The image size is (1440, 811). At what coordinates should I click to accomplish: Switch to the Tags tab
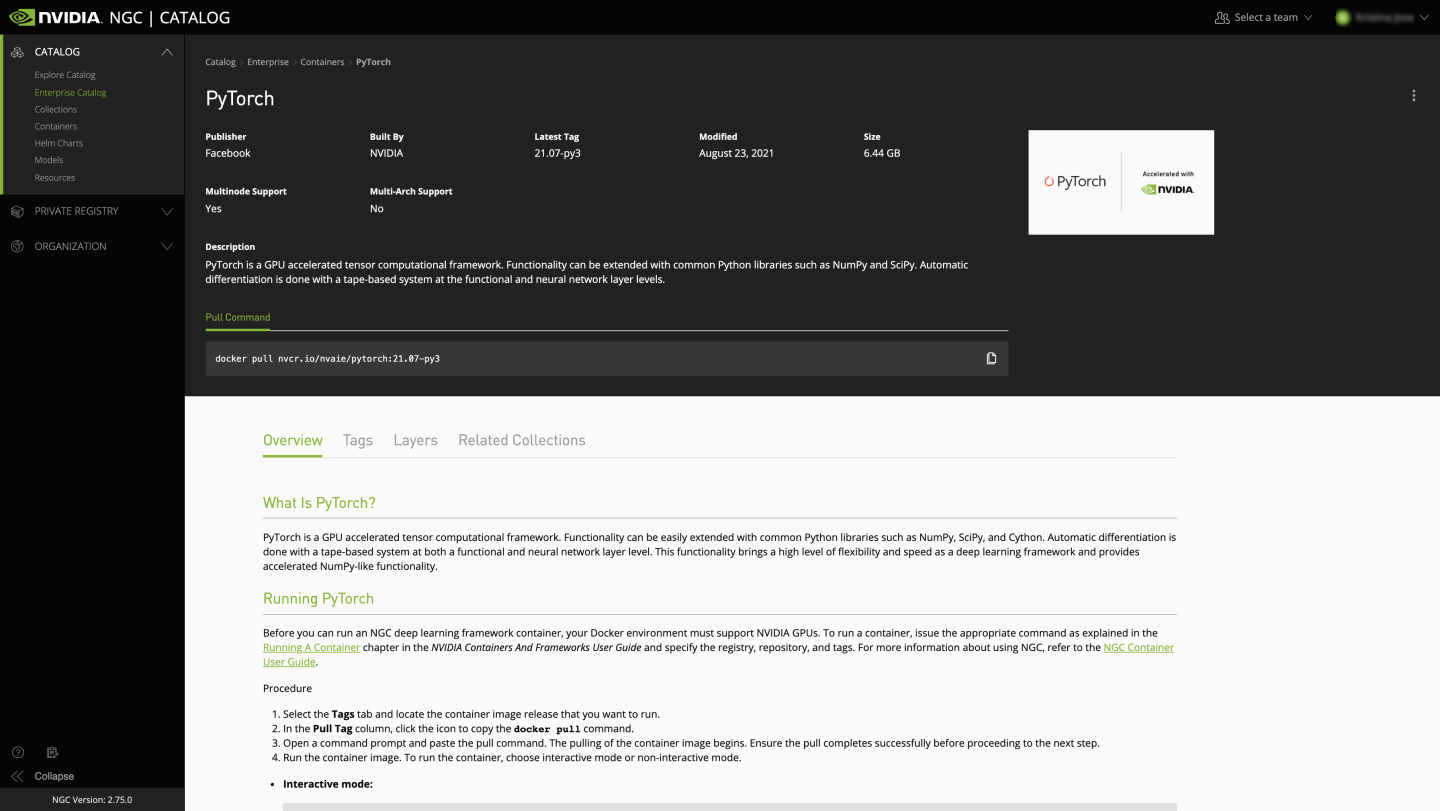tap(357, 440)
